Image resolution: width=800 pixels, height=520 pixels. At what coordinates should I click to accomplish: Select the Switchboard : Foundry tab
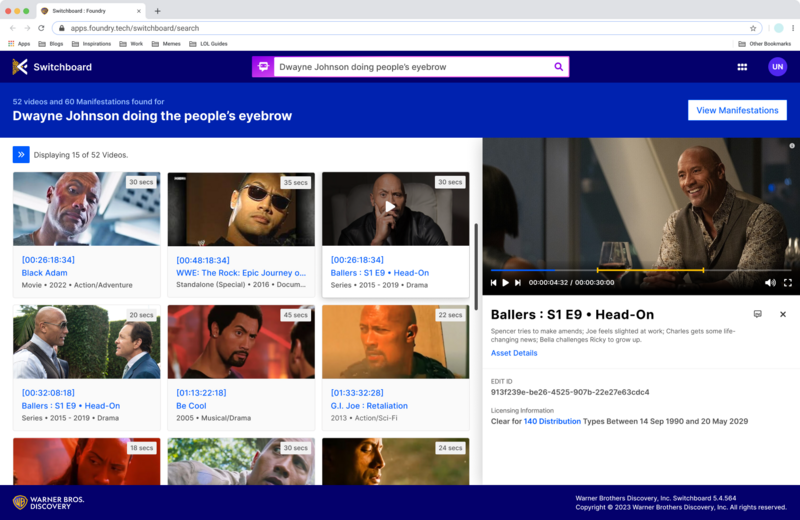91,11
